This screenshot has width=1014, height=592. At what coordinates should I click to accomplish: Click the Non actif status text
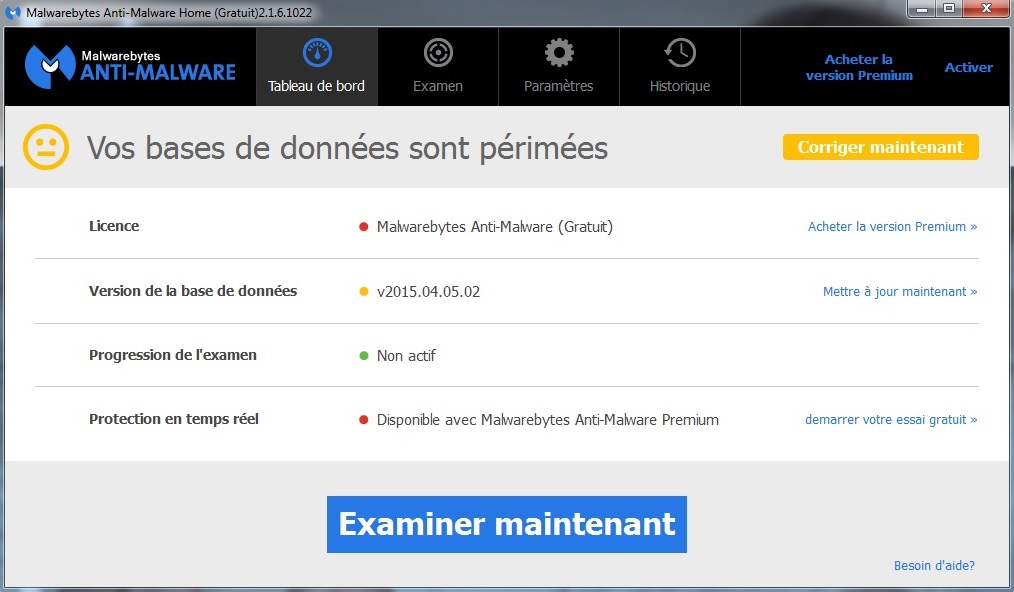(406, 356)
